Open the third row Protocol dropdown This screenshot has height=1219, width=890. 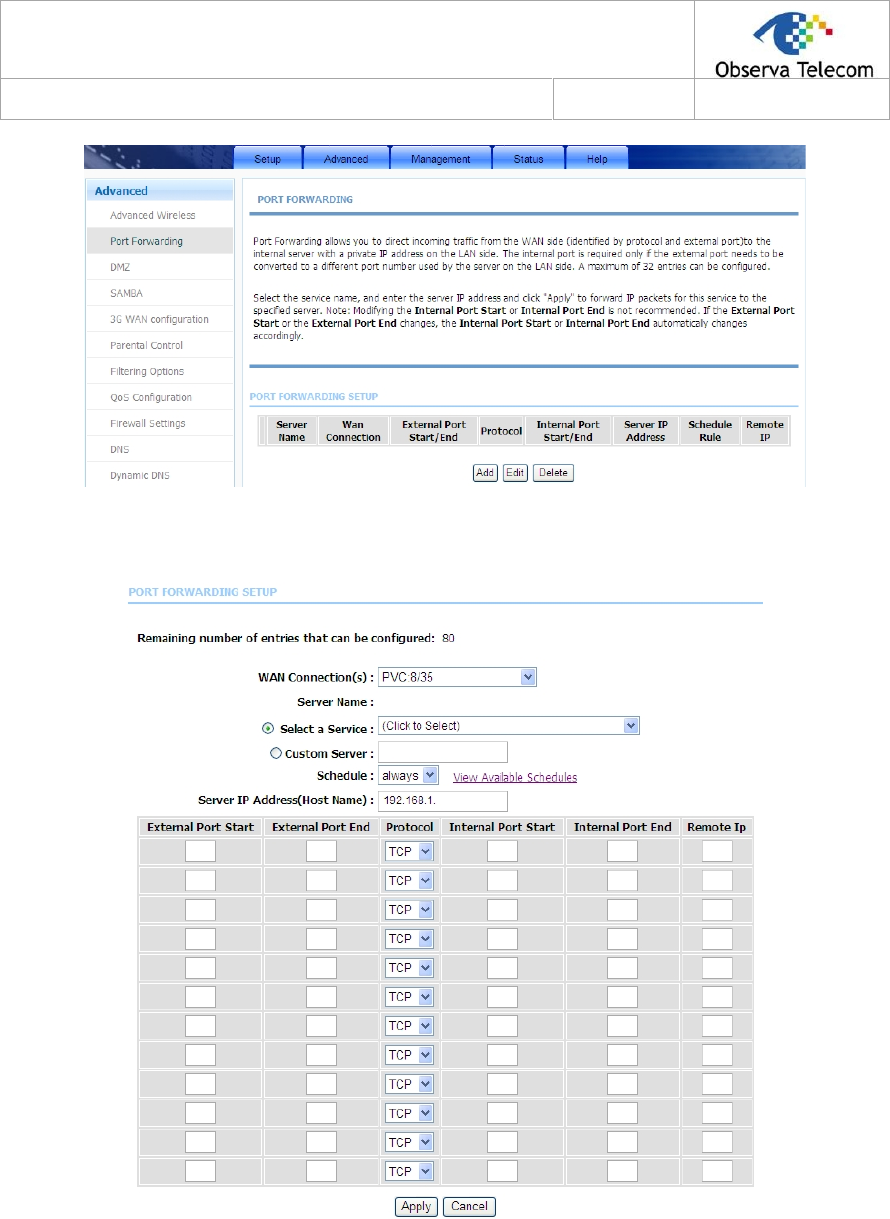click(409, 910)
